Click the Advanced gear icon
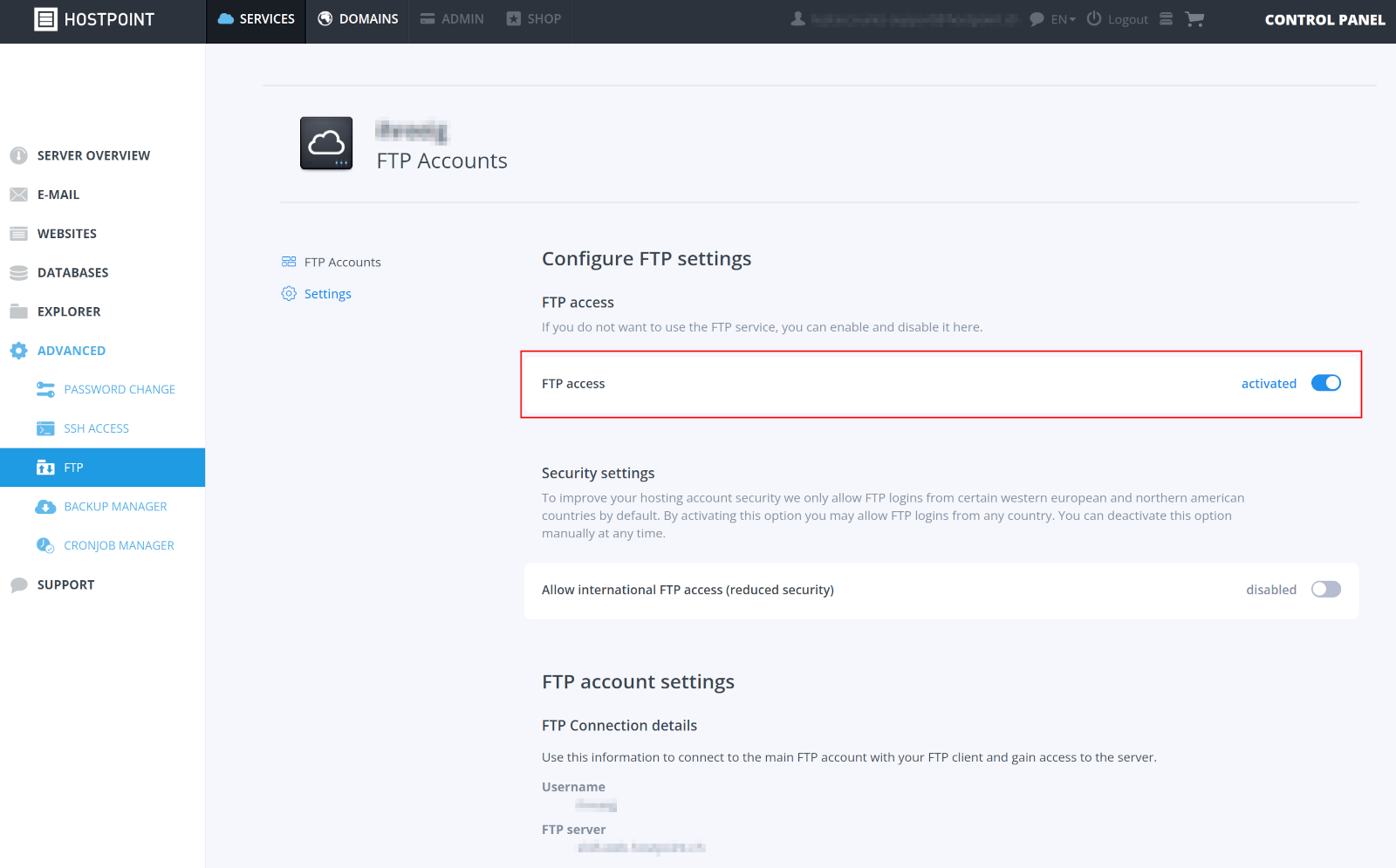 (18, 351)
